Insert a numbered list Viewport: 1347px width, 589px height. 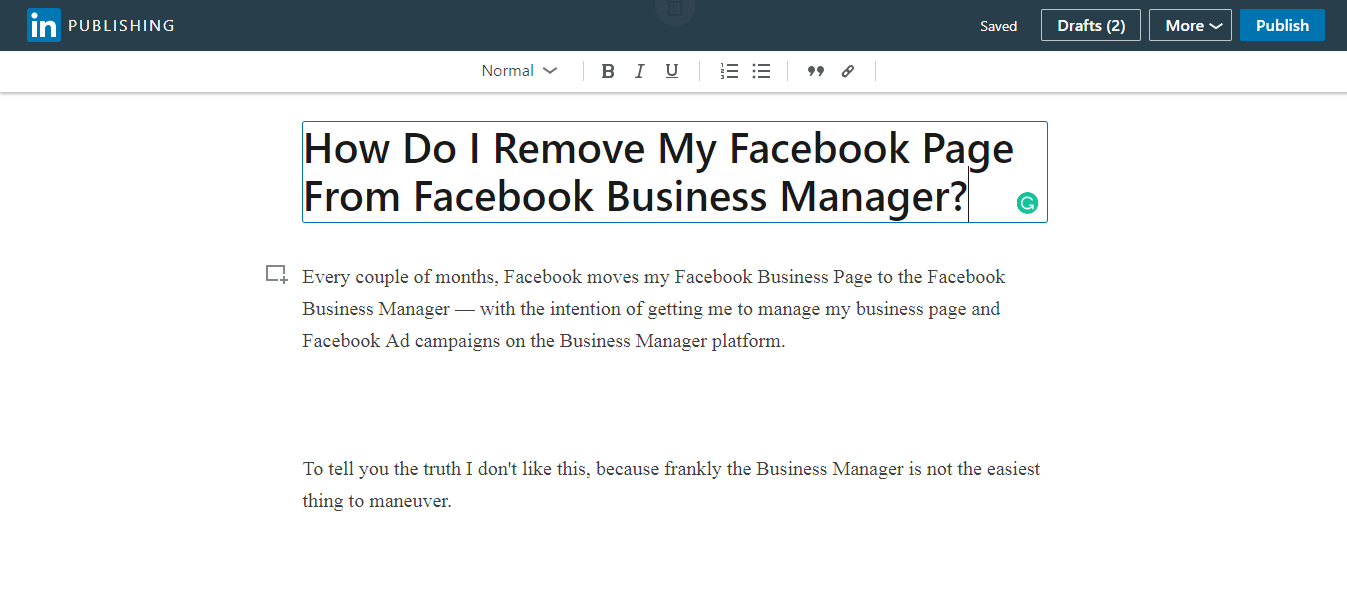click(x=730, y=71)
